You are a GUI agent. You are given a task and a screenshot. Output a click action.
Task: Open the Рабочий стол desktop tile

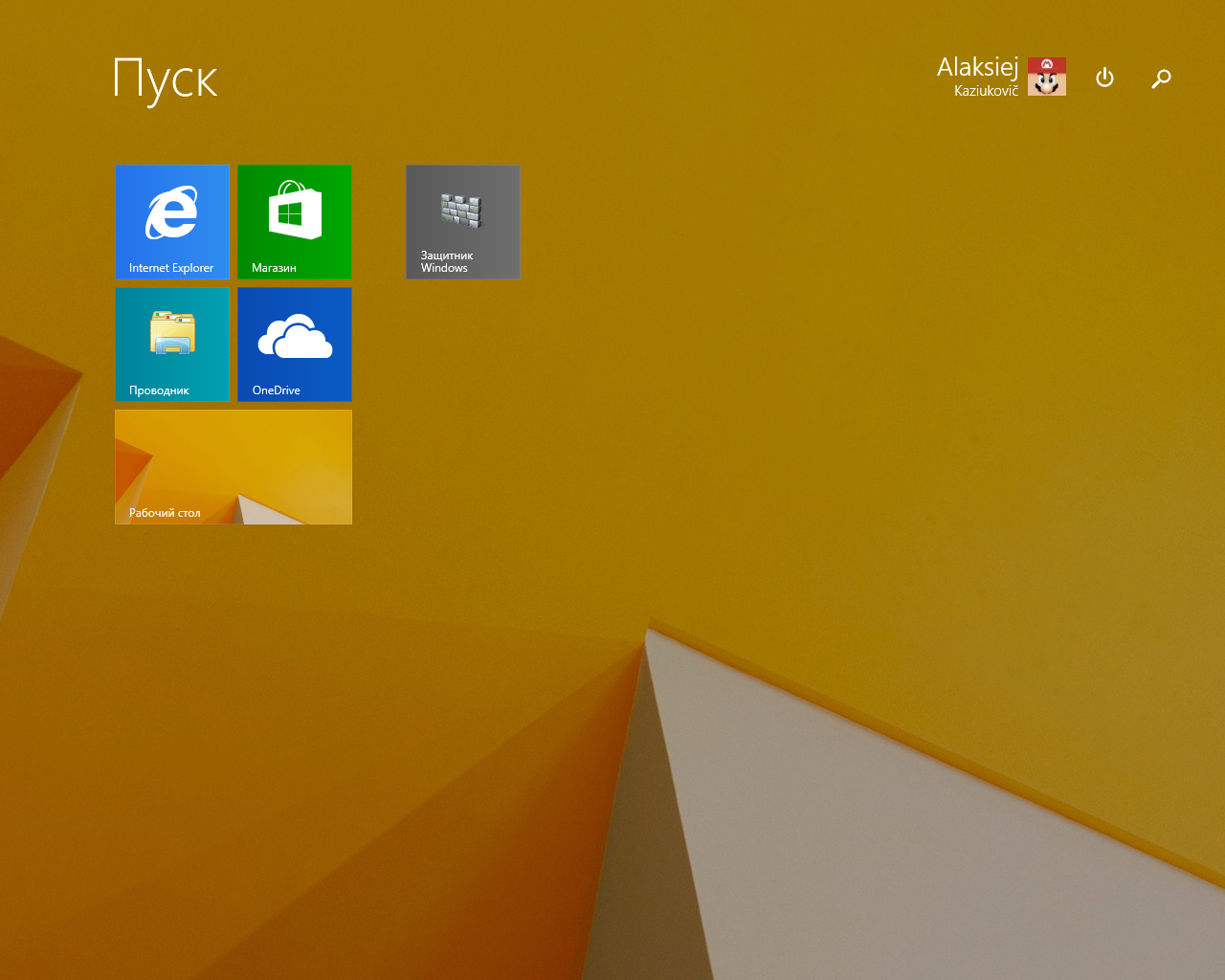(234, 467)
